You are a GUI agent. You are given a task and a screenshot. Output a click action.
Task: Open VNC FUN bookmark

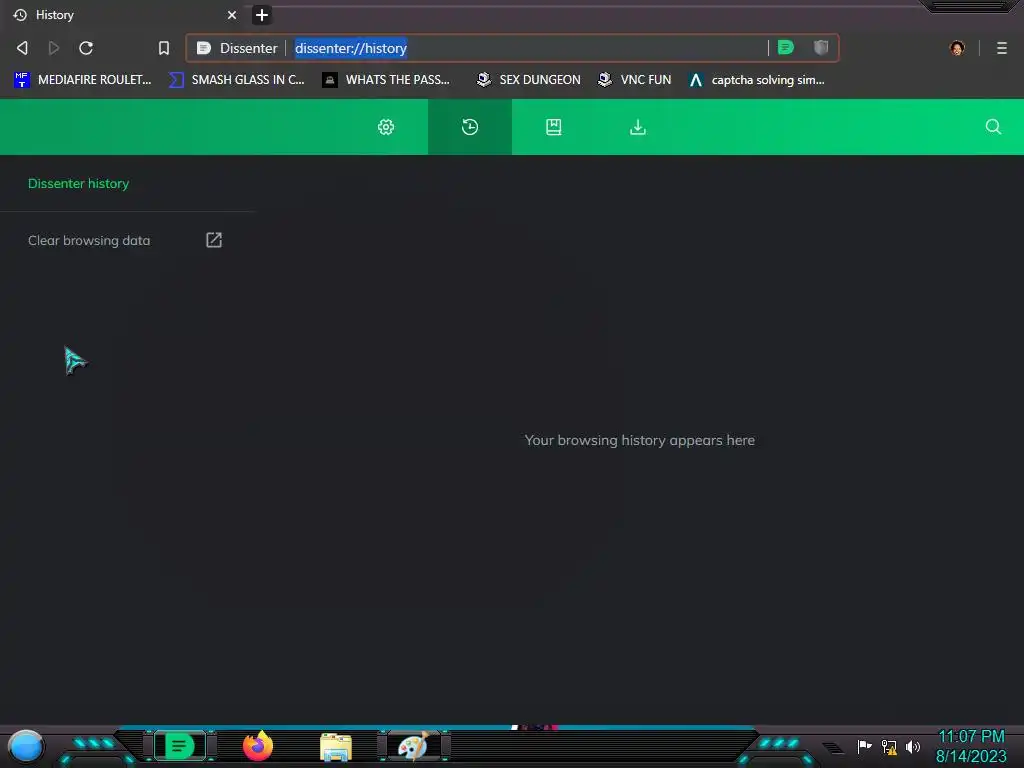[x=635, y=80]
